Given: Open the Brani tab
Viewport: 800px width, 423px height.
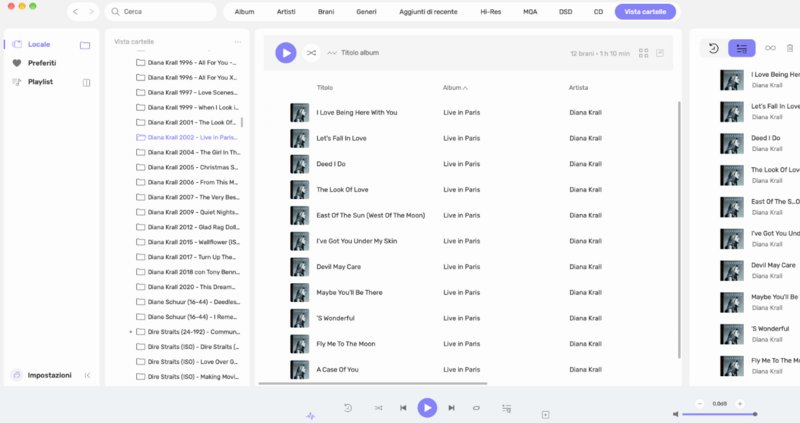Looking at the screenshot, I should pyautogui.click(x=326, y=12).
